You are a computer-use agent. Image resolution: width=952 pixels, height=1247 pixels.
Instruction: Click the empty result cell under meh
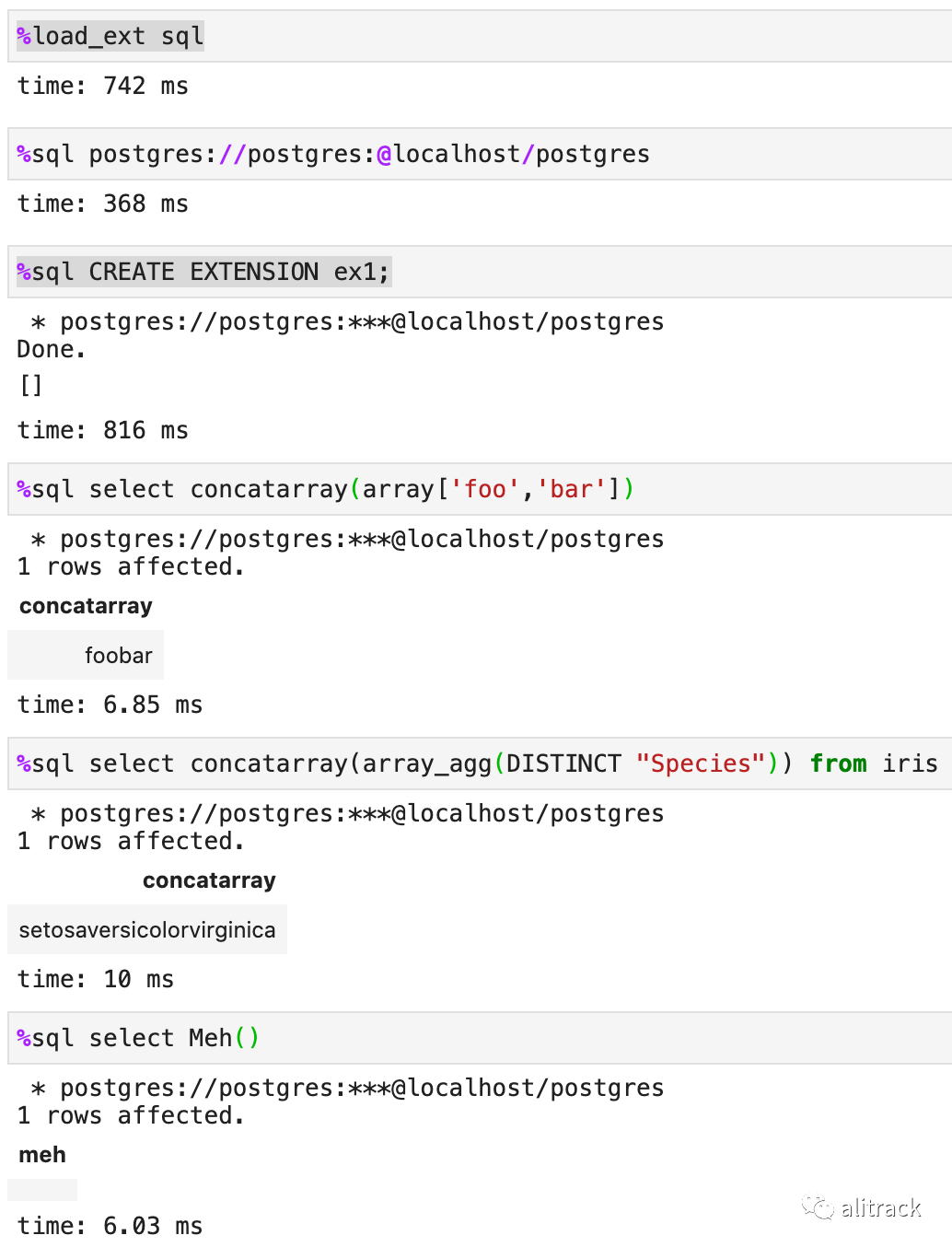pyautogui.click(x=42, y=1190)
